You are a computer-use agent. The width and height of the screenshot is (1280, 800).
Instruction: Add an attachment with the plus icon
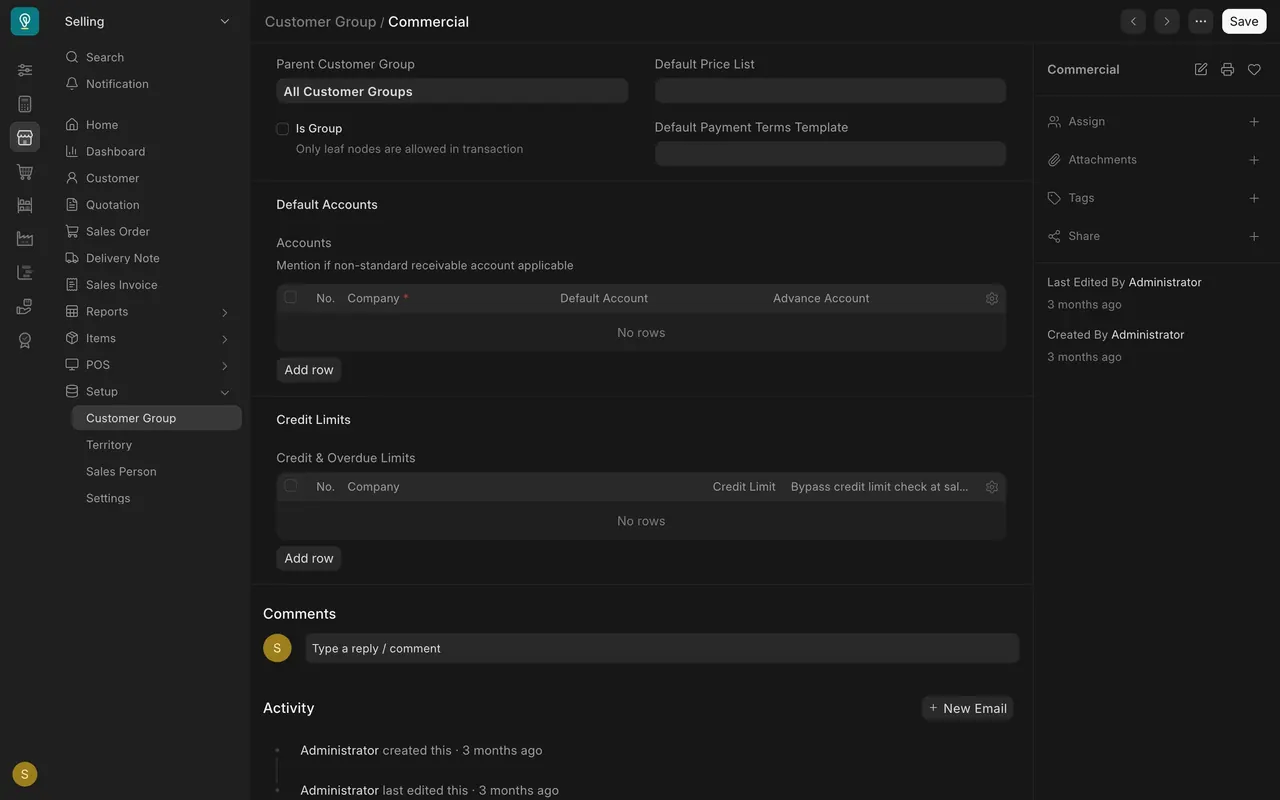click(x=1254, y=160)
